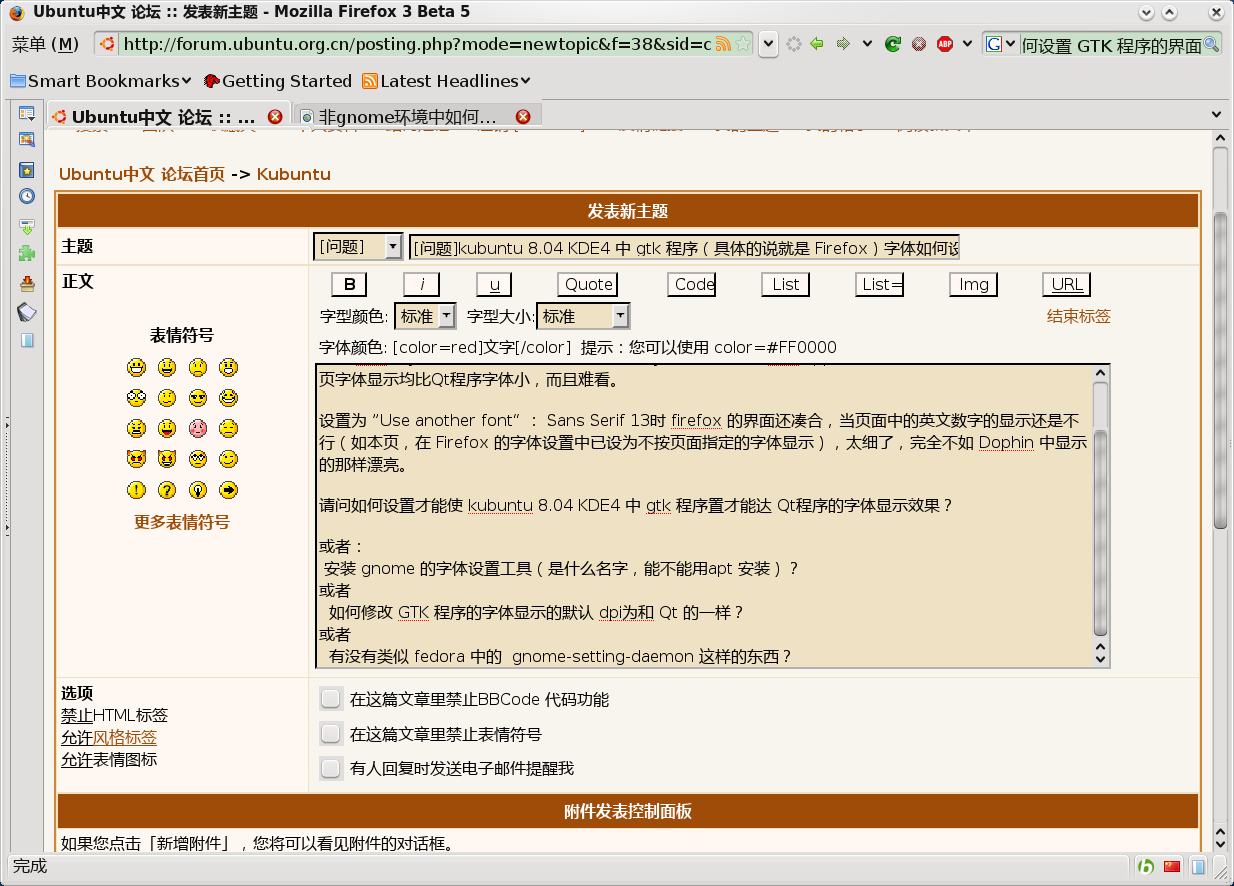Viewport: 1234px width, 886px height.
Task: Open the 'Ubuntu中文 论坛首页' breadcrumb link
Action: pyautogui.click(x=142, y=174)
